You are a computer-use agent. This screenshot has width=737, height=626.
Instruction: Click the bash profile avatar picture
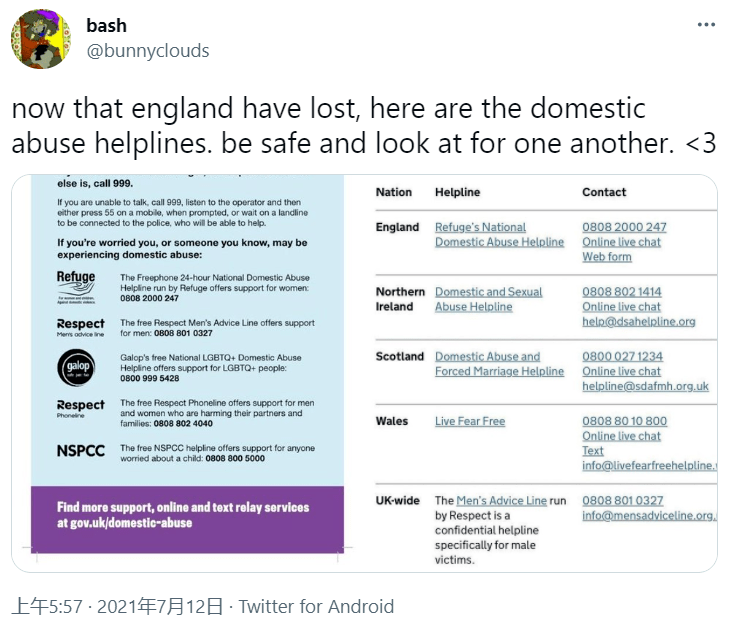pyautogui.click(x=41, y=39)
